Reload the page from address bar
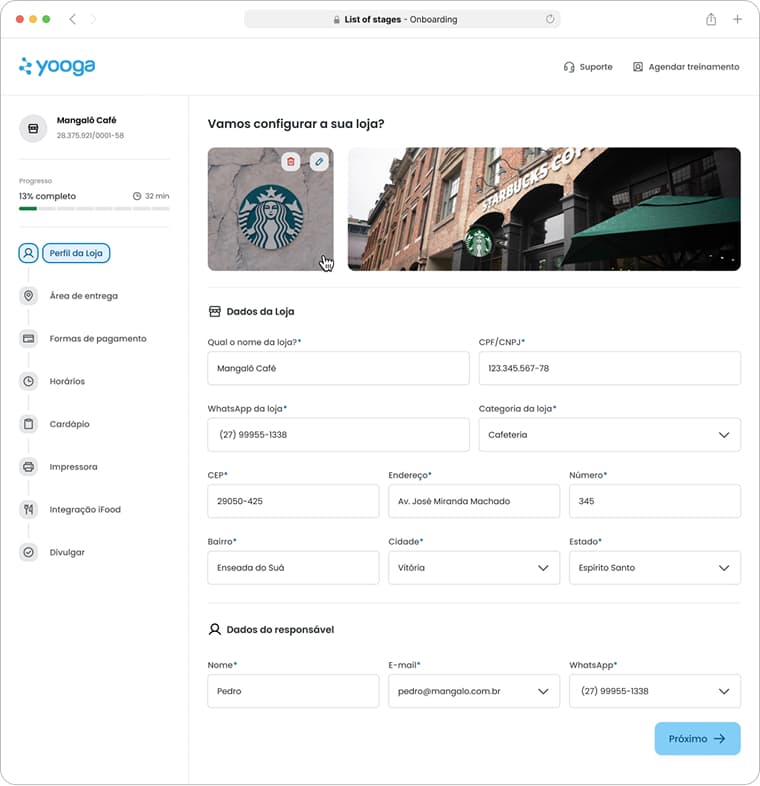Screen dimensions: 760x786 point(549,19)
